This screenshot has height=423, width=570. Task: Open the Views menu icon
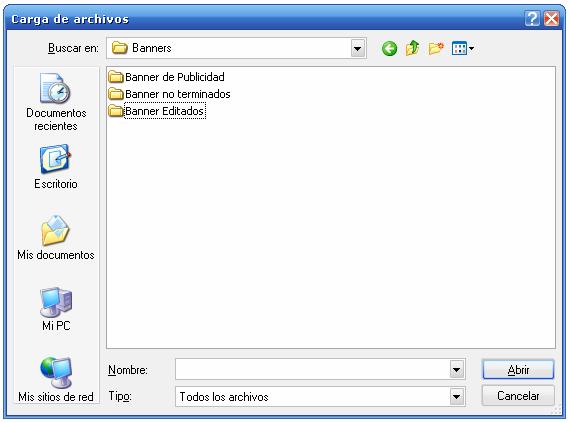coord(462,48)
